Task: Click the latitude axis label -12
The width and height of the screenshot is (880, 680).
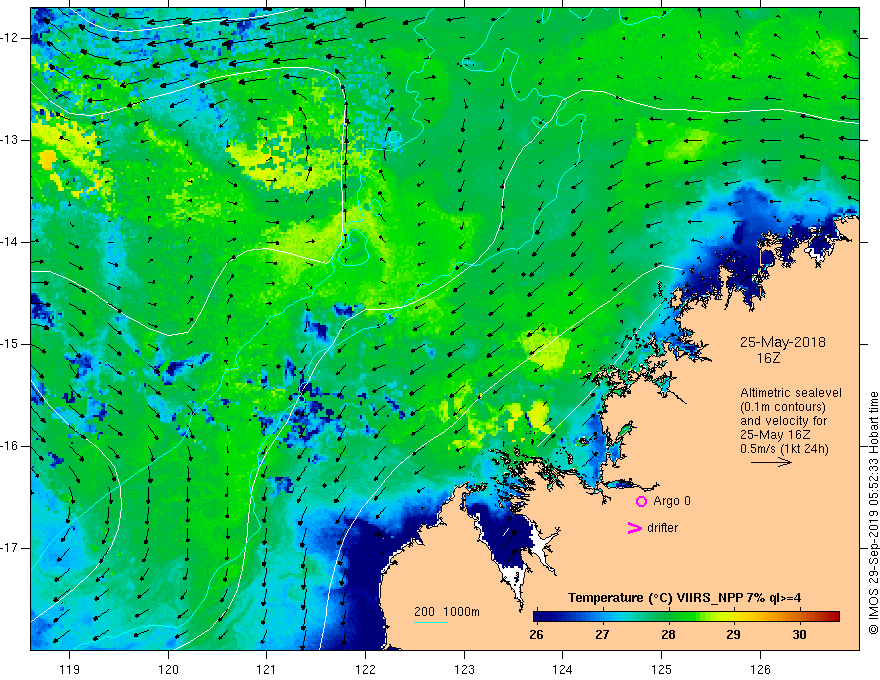Action: pos(10,38)
